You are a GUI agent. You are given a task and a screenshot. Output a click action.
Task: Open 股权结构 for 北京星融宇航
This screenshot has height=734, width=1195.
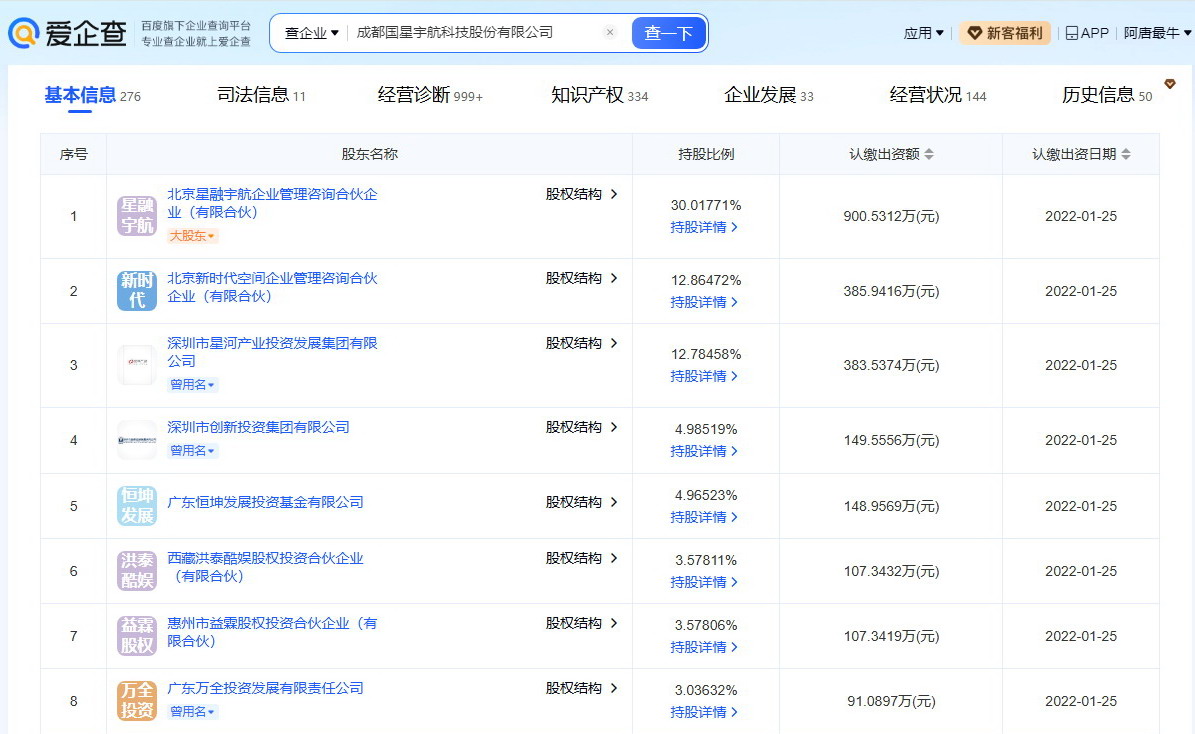(x=581, y=194)
